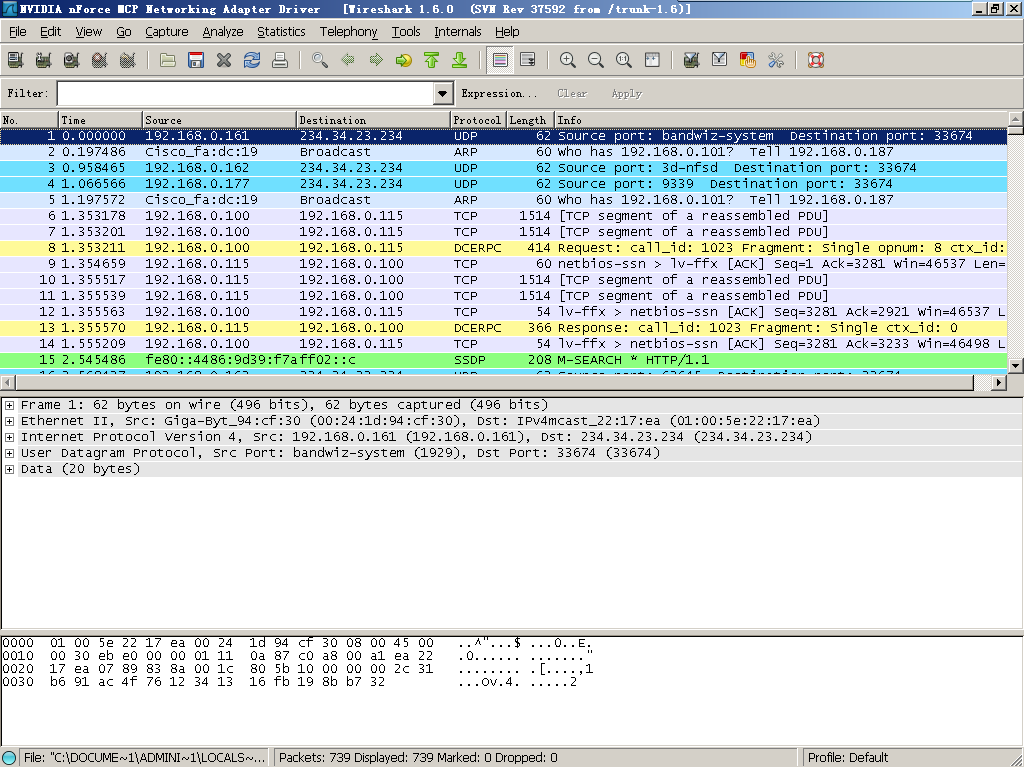Sort packets by Protocol column header
This screenshot has width=1024, height=768.
479,120
